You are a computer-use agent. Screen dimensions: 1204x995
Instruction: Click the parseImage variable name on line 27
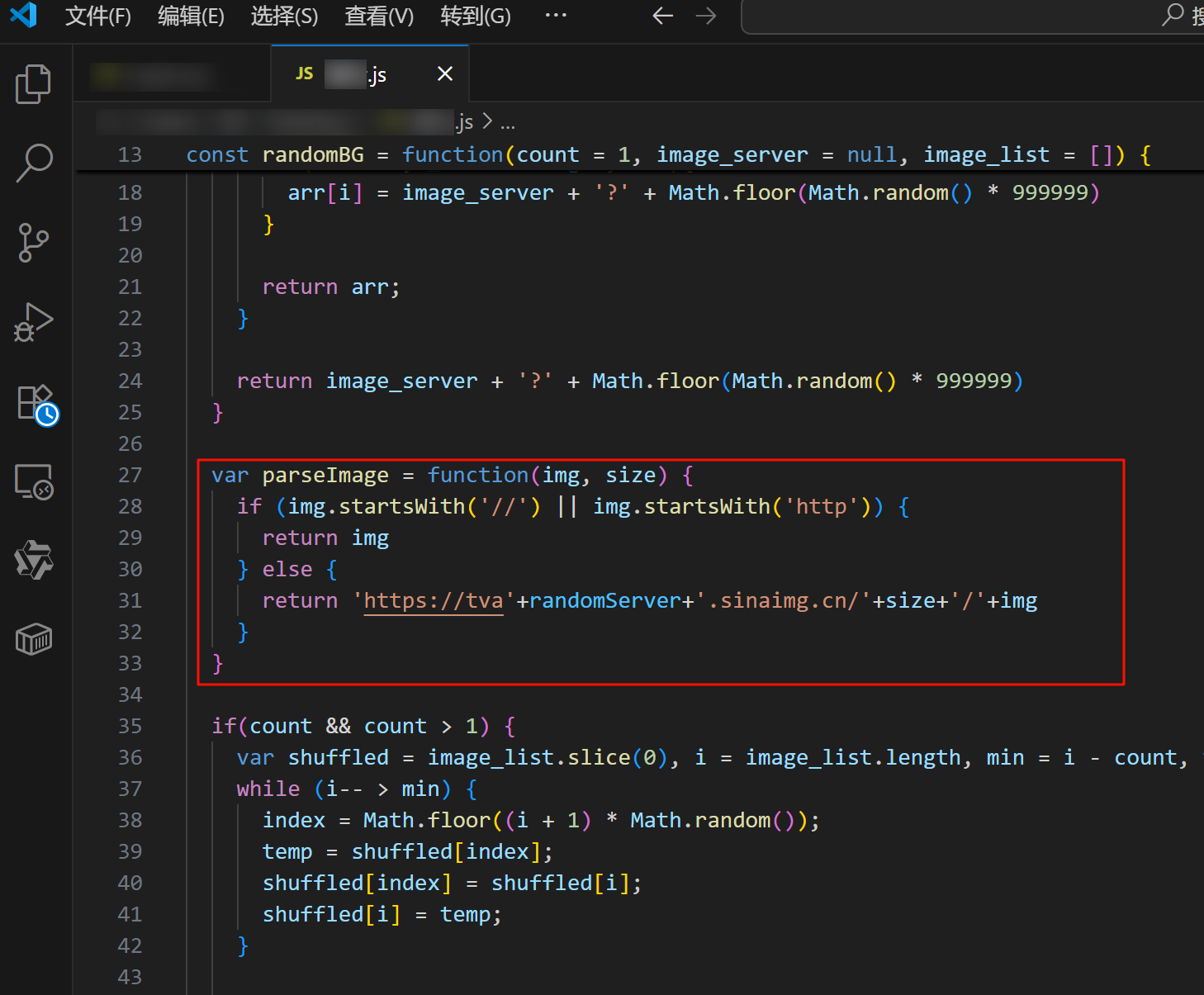coord(325,475)
